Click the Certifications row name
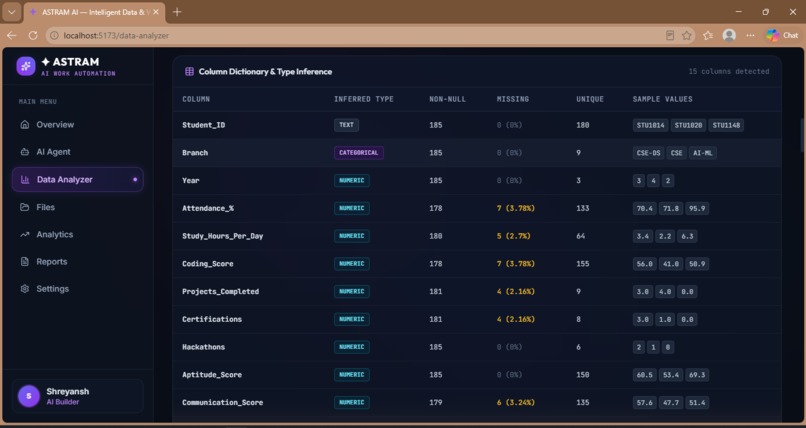This screenshot has height=428, width=806. (x=212, y=319)
